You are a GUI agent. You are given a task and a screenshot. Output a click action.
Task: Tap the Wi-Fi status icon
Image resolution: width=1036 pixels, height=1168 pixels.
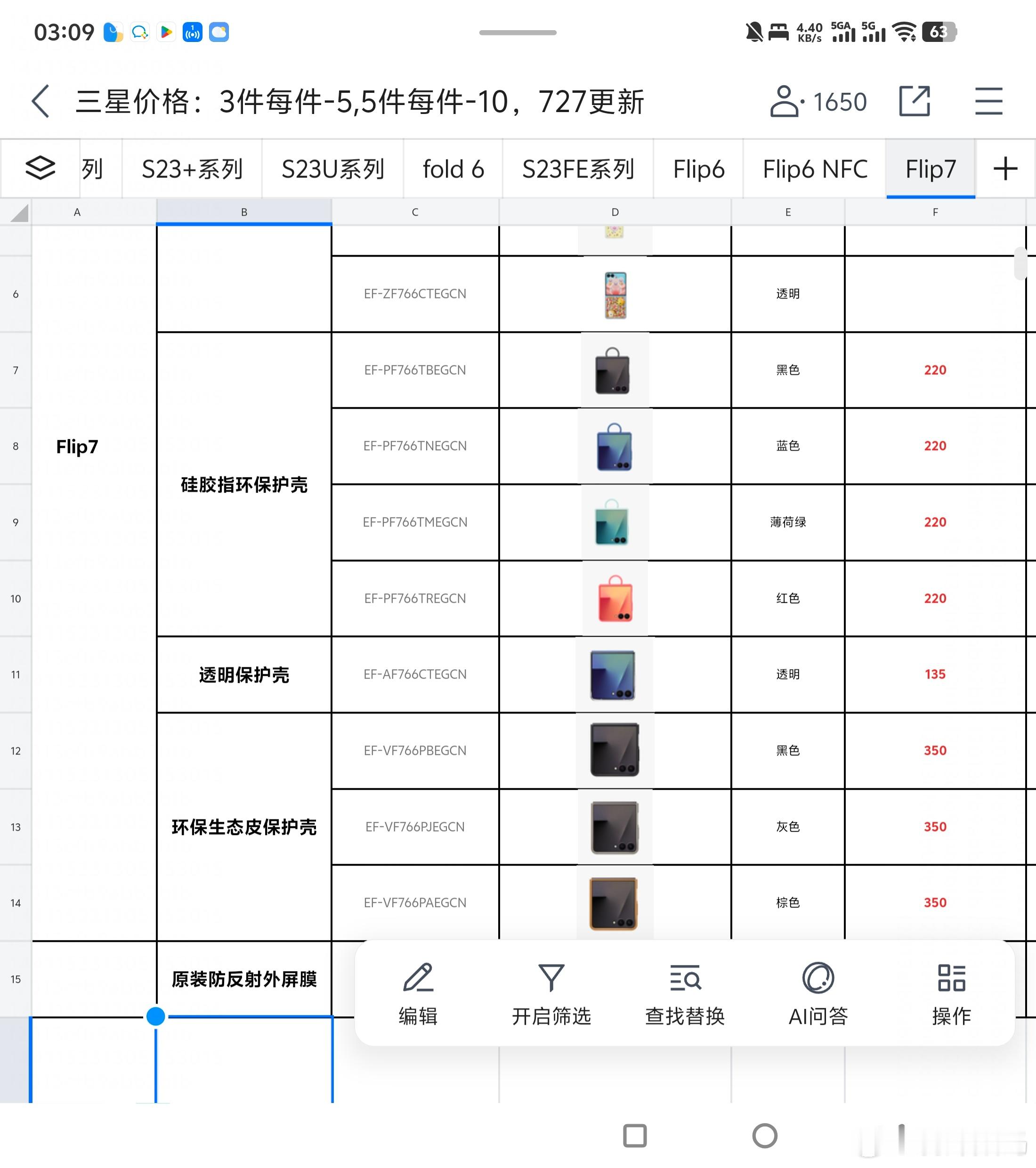tap(904, 32)
